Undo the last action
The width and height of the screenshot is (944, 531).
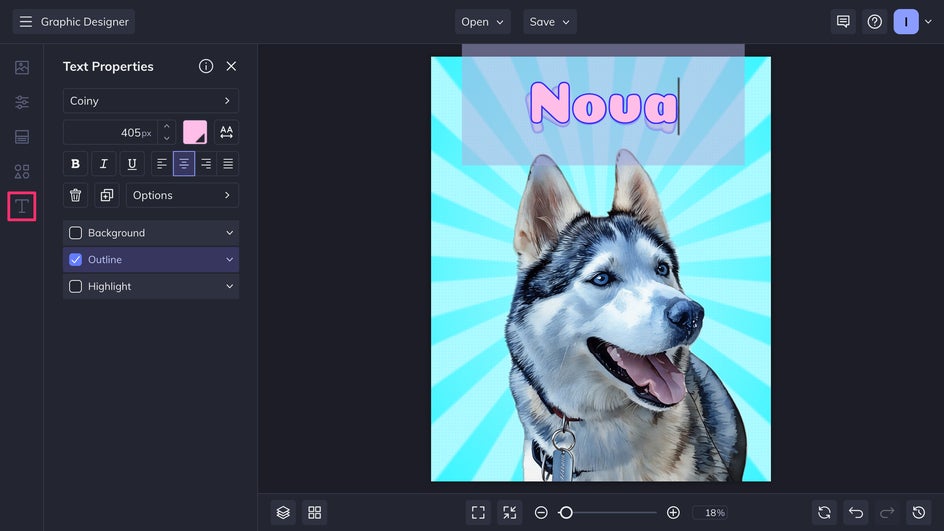pyautogui.click(x=856, y=512)
